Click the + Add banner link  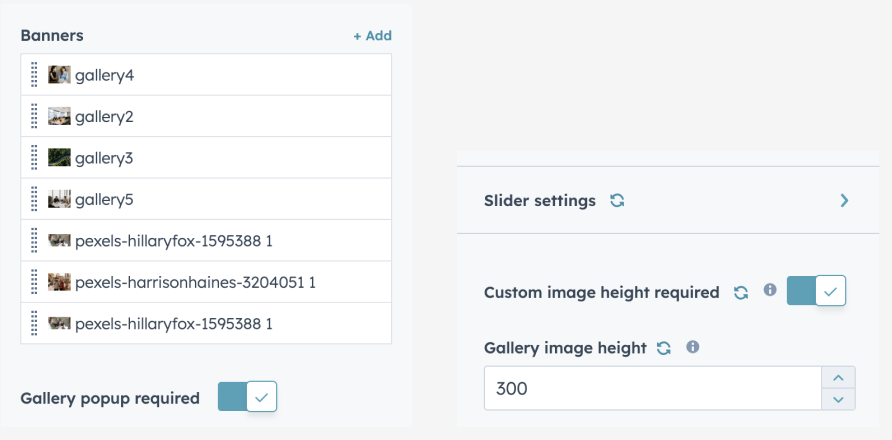tap(372, 35)
